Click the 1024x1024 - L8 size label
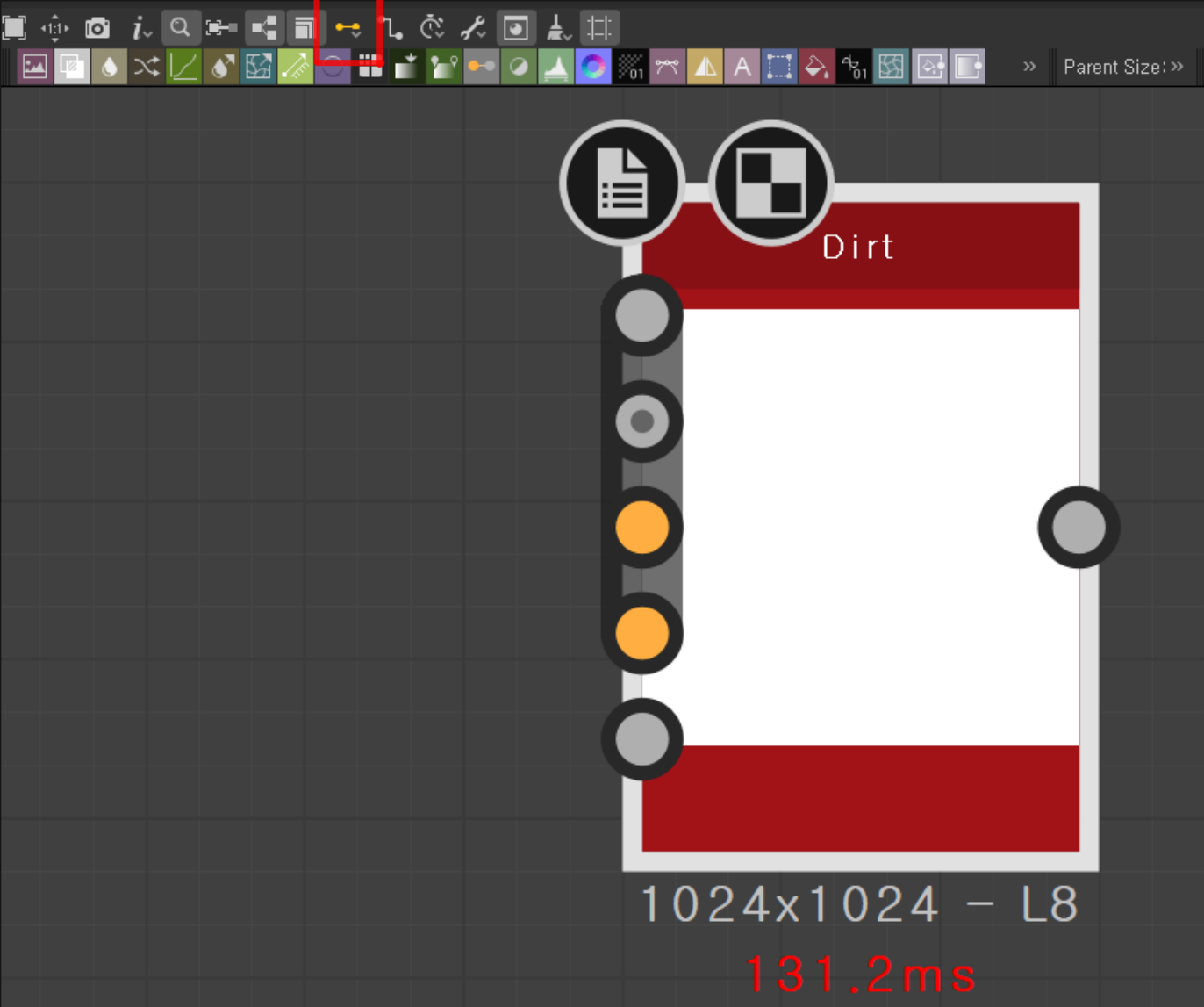1204x1007 pixels. 860,904
